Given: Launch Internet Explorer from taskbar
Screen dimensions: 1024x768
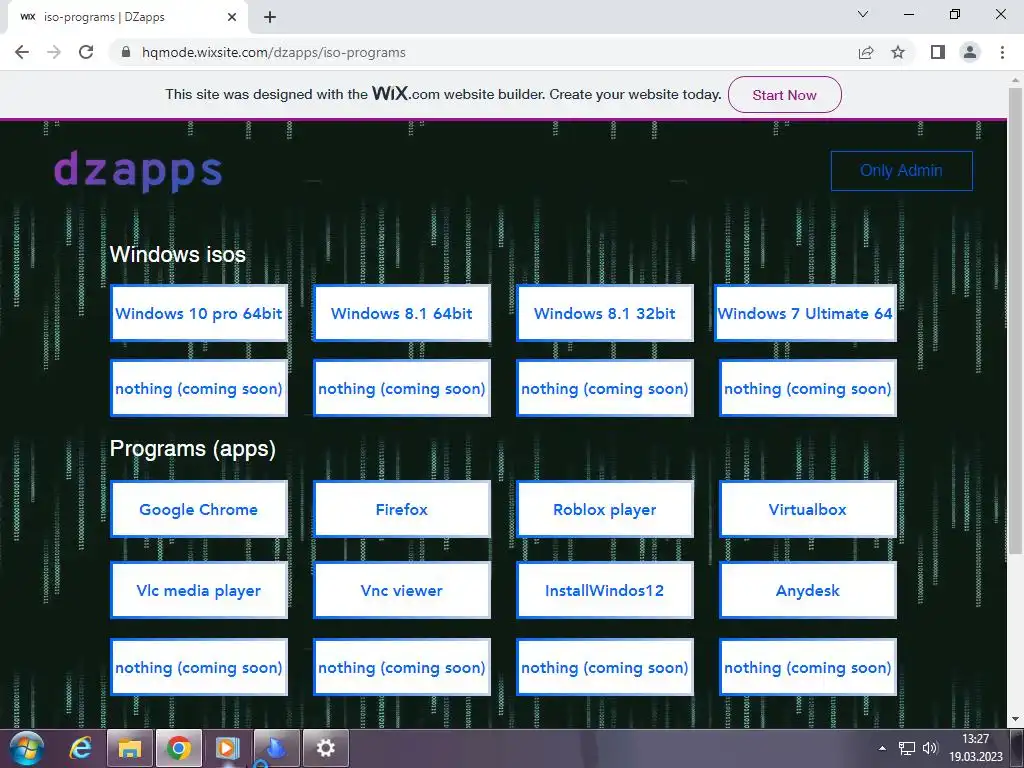Looking at the screenshot, I should (80, 748).
